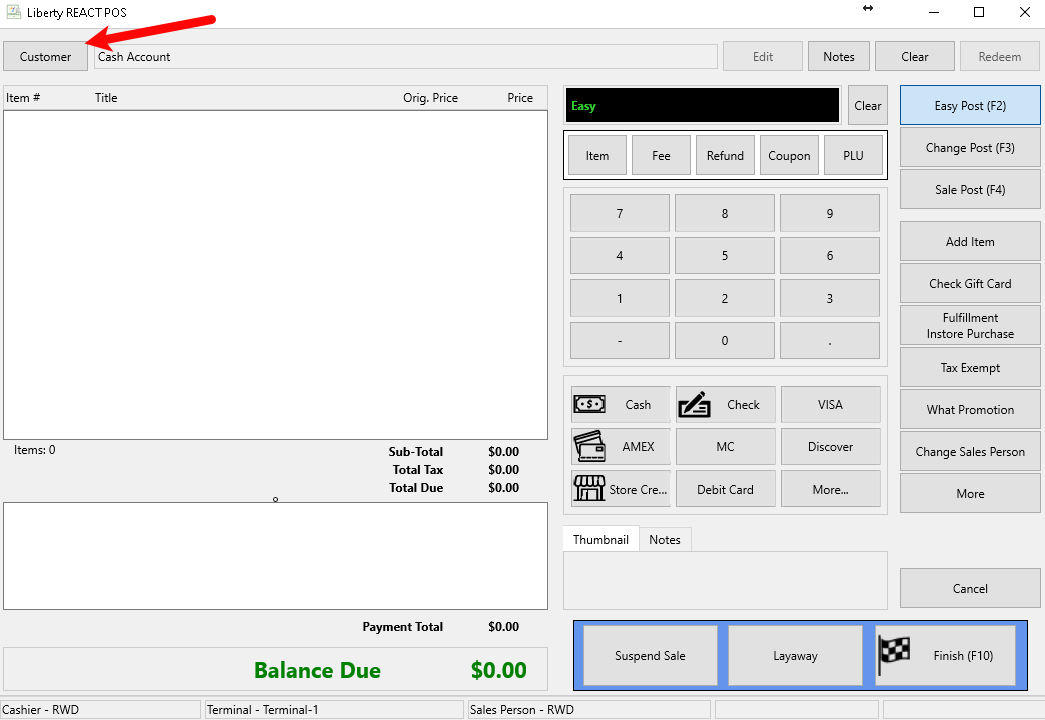Click the Cash Account customer field

(x=405, y=57)
